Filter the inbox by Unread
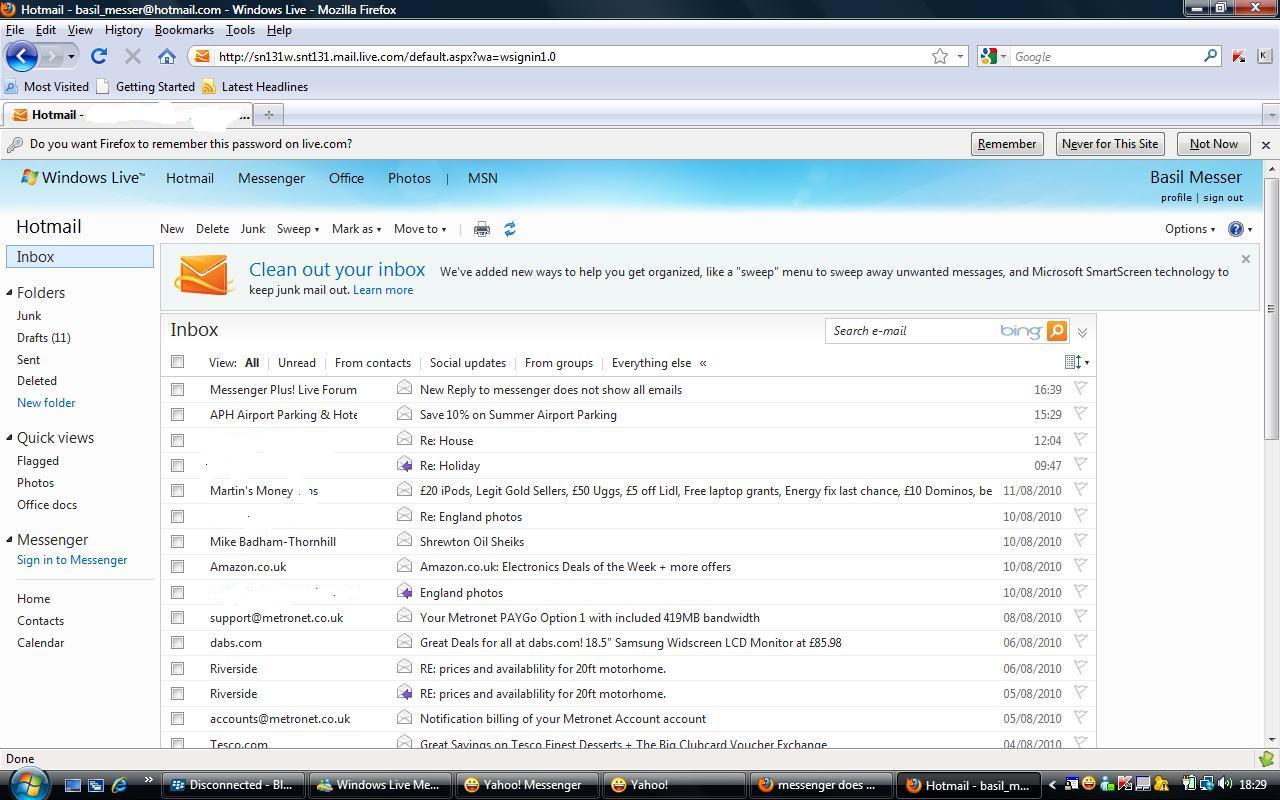Image resolution: width=1280 pixels, height=800 pixels. pyautogui.click(x=296, y=363)
